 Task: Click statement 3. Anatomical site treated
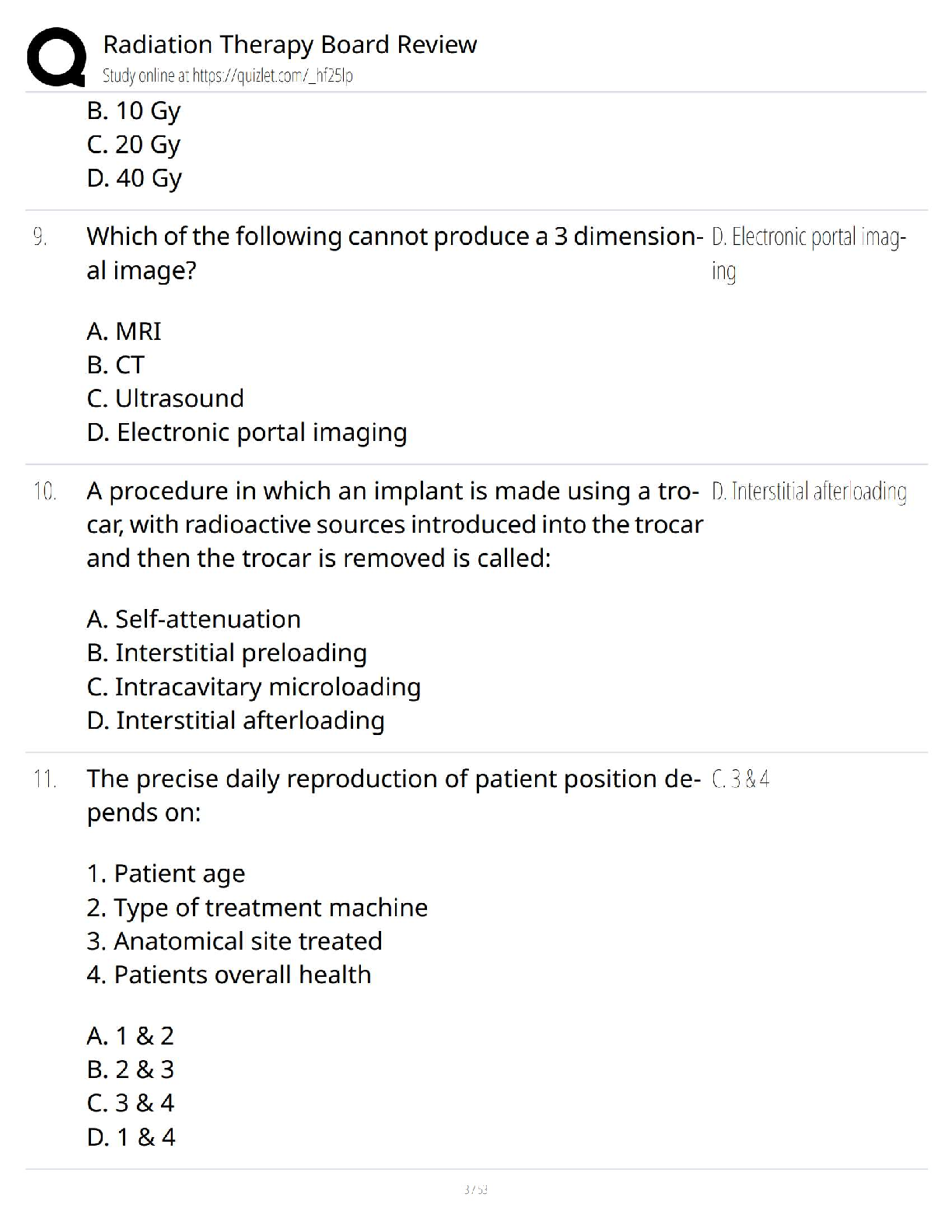click(234, 941)
